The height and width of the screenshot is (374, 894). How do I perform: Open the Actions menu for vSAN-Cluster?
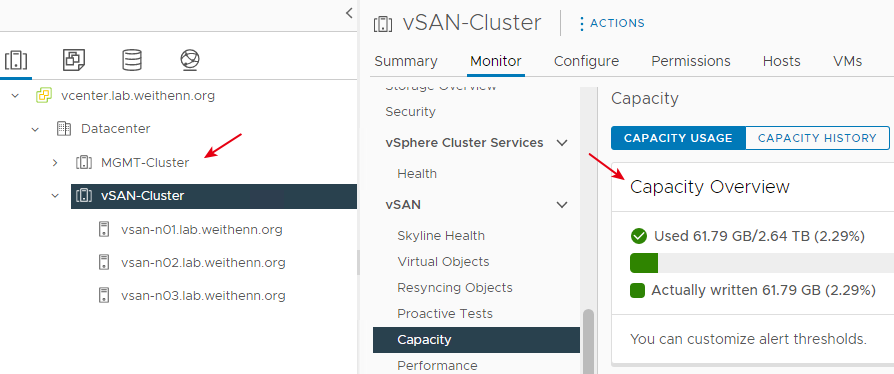(x=612, y=23)
